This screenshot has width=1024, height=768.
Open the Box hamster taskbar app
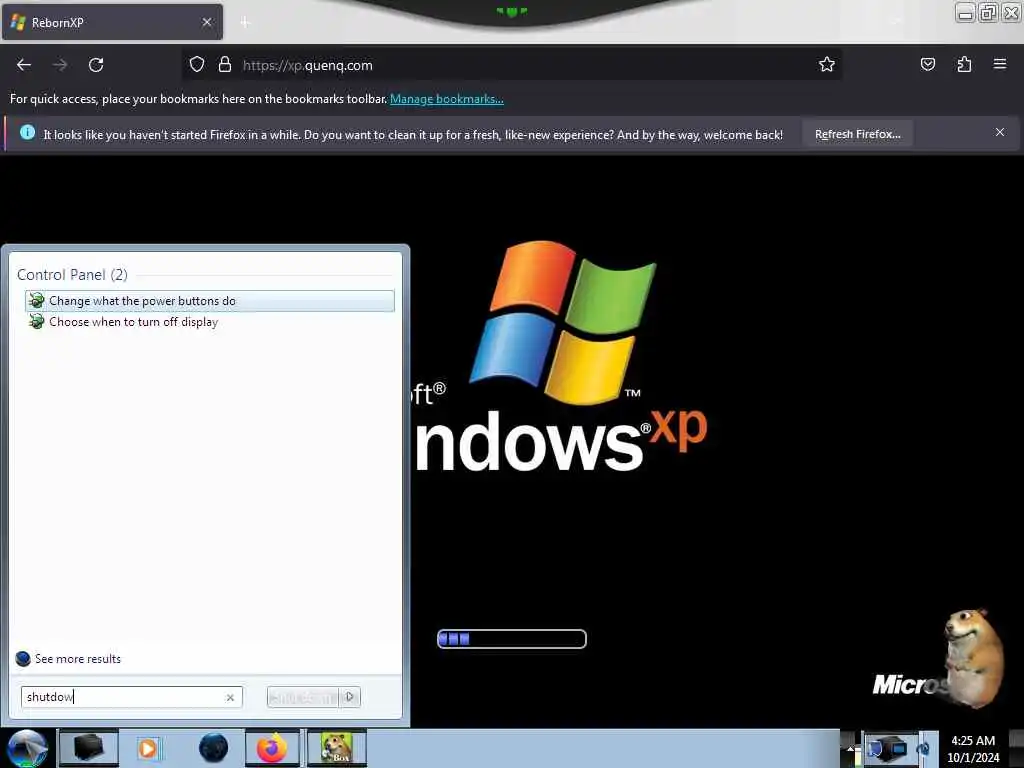pyautogui.click(x=336, y=748)
